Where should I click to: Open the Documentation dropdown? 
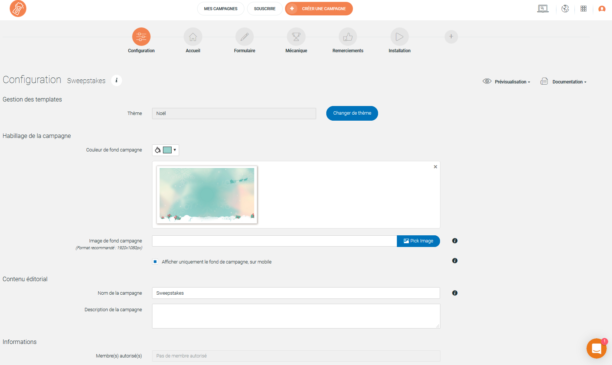tap(569, 82)
